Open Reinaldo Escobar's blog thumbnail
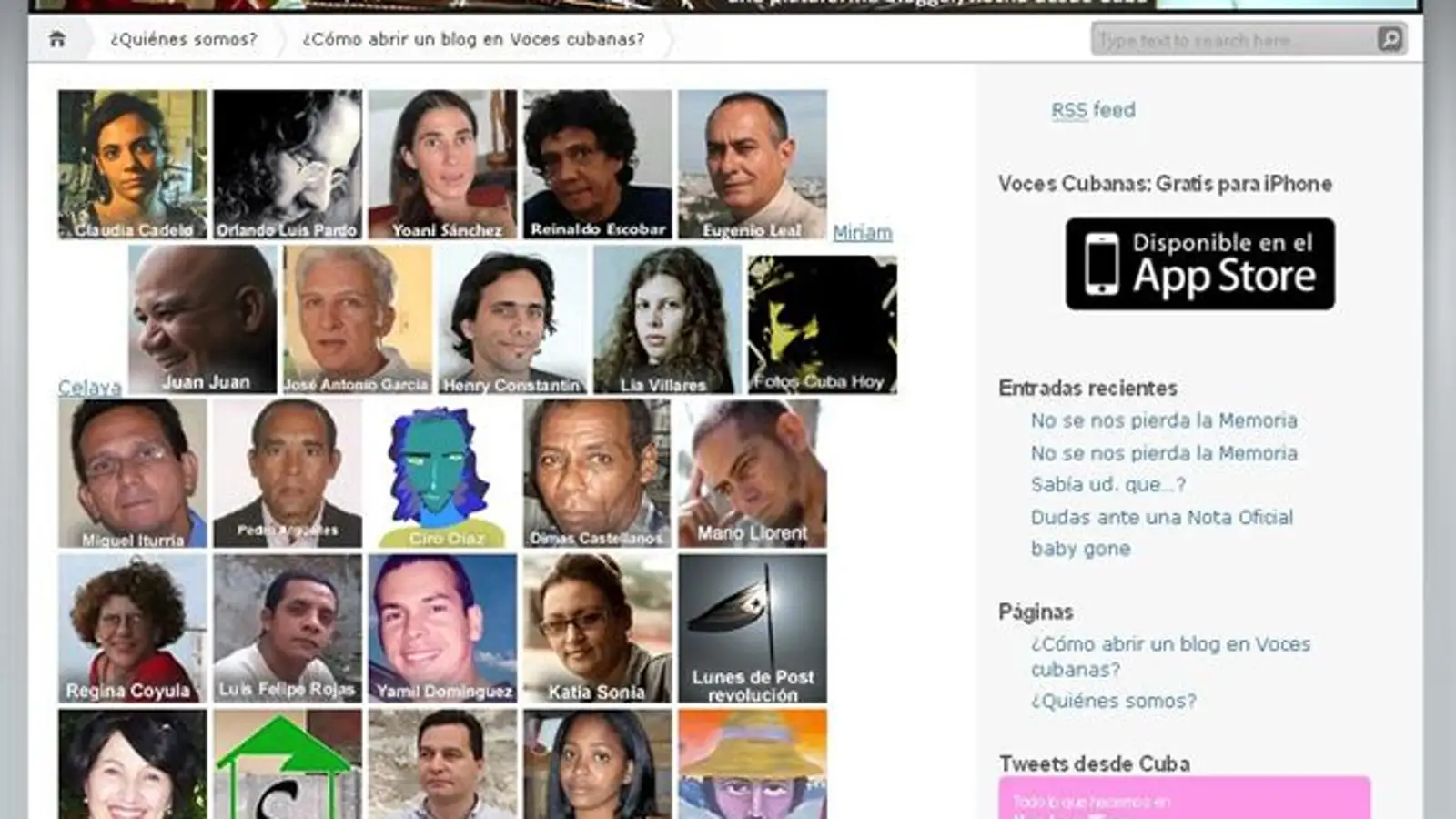 click(x=597, y=164)
